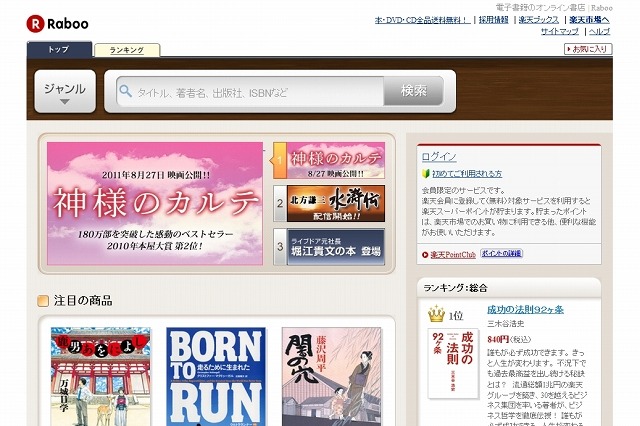Open the サイトマップ link
Screen dimensions: 640x426
click(x=560, y=31)
